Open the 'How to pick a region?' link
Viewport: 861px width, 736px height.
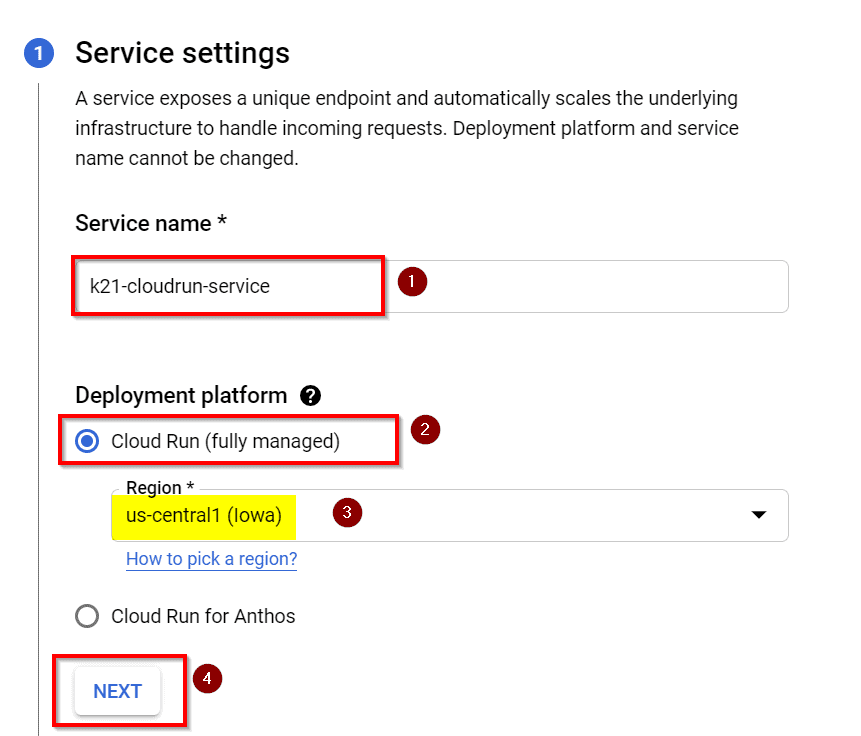pyautogui.click(x=212, y=559)
